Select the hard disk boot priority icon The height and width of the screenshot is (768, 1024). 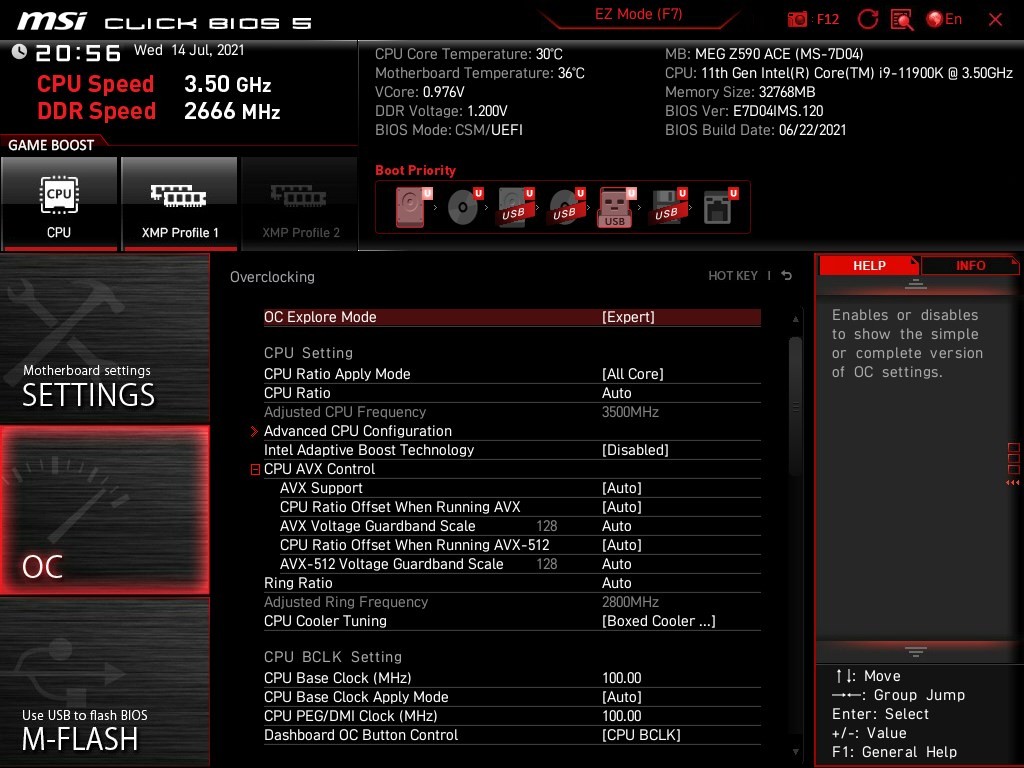click(x=411, y=208)
